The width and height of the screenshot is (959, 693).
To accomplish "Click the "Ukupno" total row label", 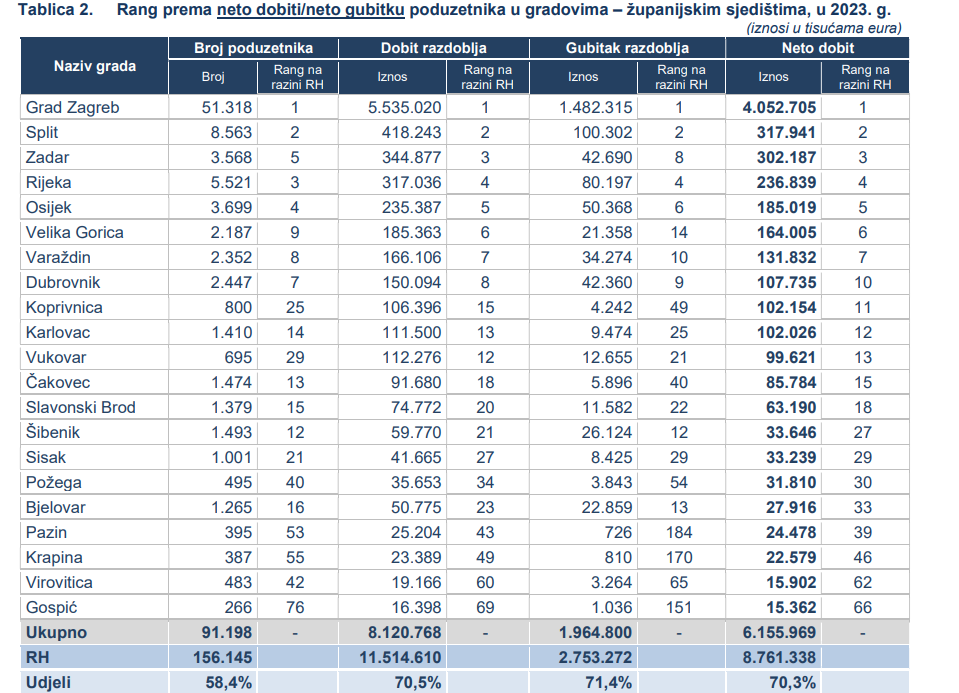I will point(56,633).
